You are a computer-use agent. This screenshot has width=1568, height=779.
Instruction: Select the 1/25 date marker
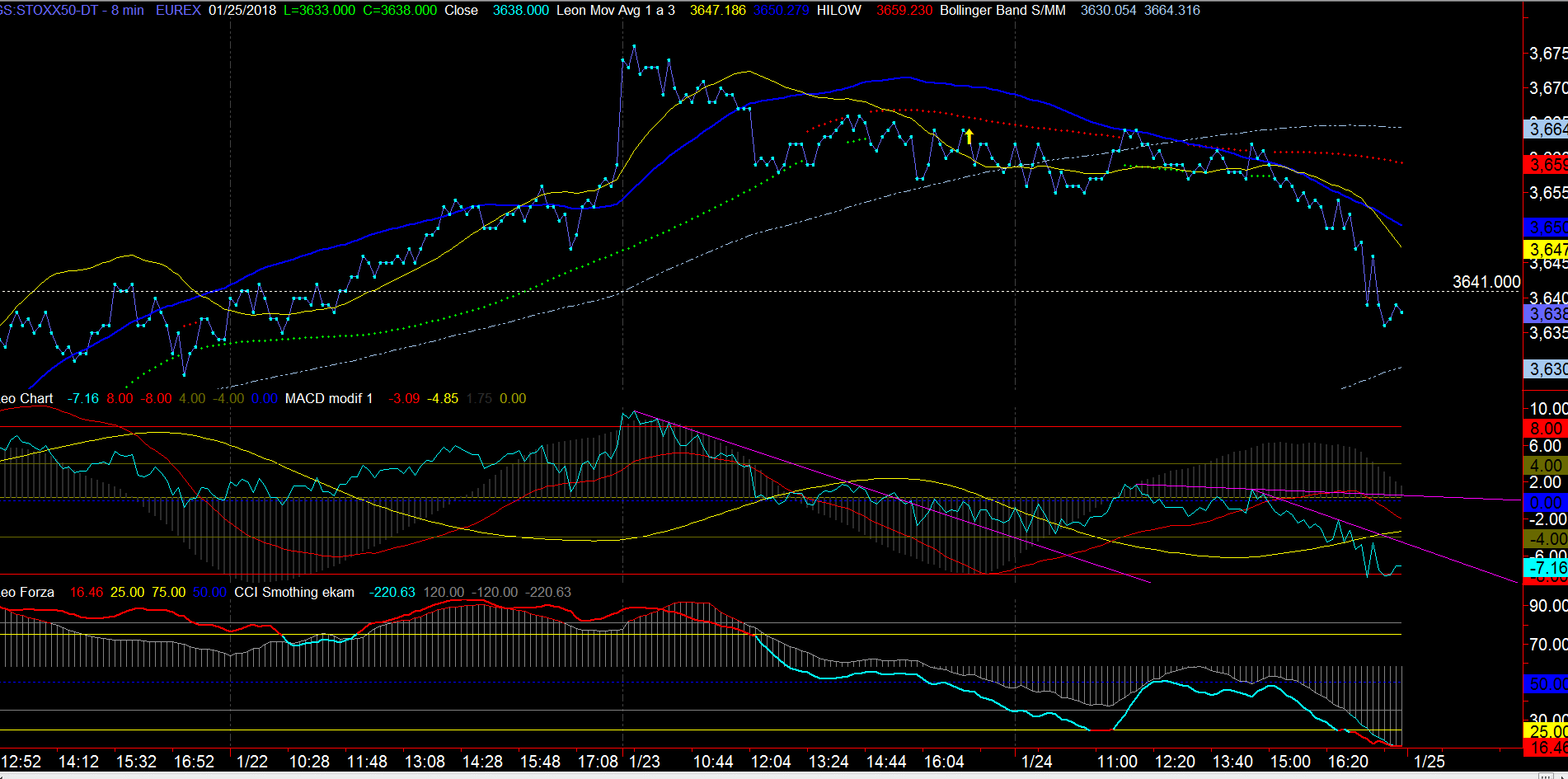[x=1429, y=762]
